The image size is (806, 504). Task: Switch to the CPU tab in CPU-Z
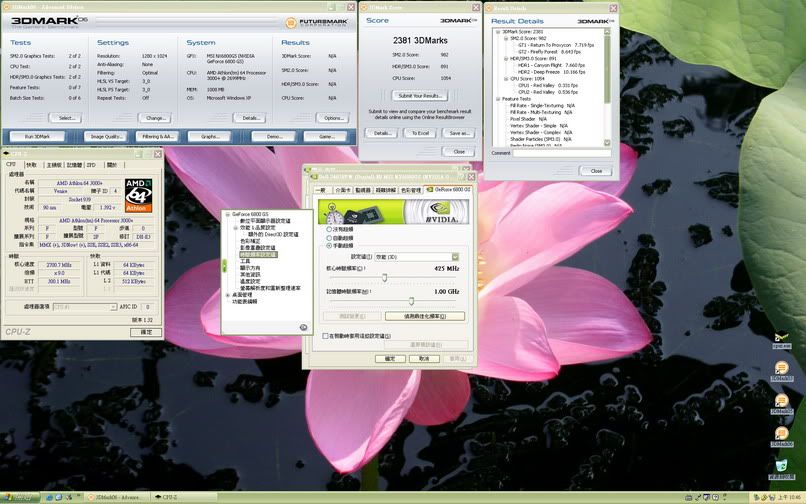click(11, 165)
